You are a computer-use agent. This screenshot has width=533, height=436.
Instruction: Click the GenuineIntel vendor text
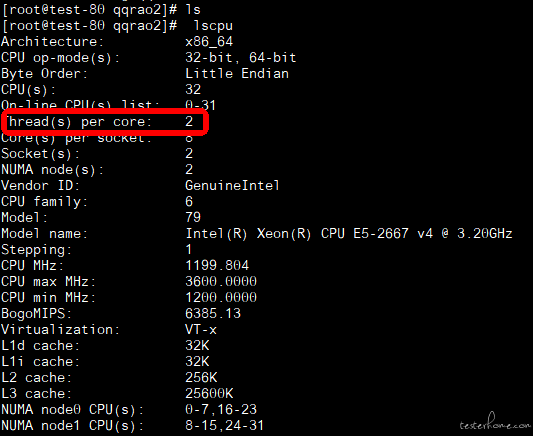pyautogui.click(x=232, y=186)
